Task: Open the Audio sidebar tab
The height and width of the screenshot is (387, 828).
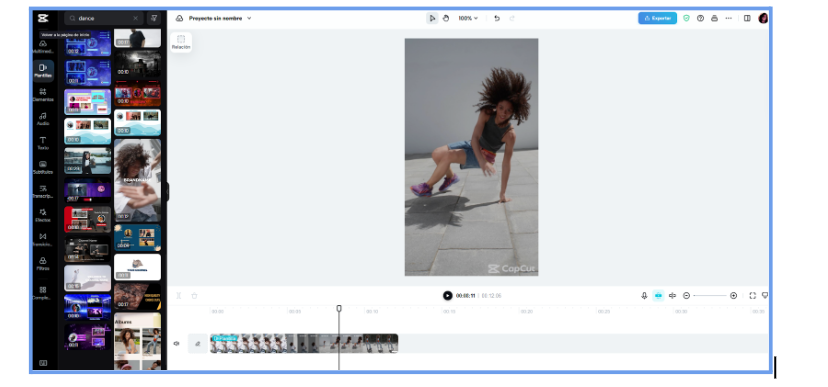Action: tap(43, 119)
